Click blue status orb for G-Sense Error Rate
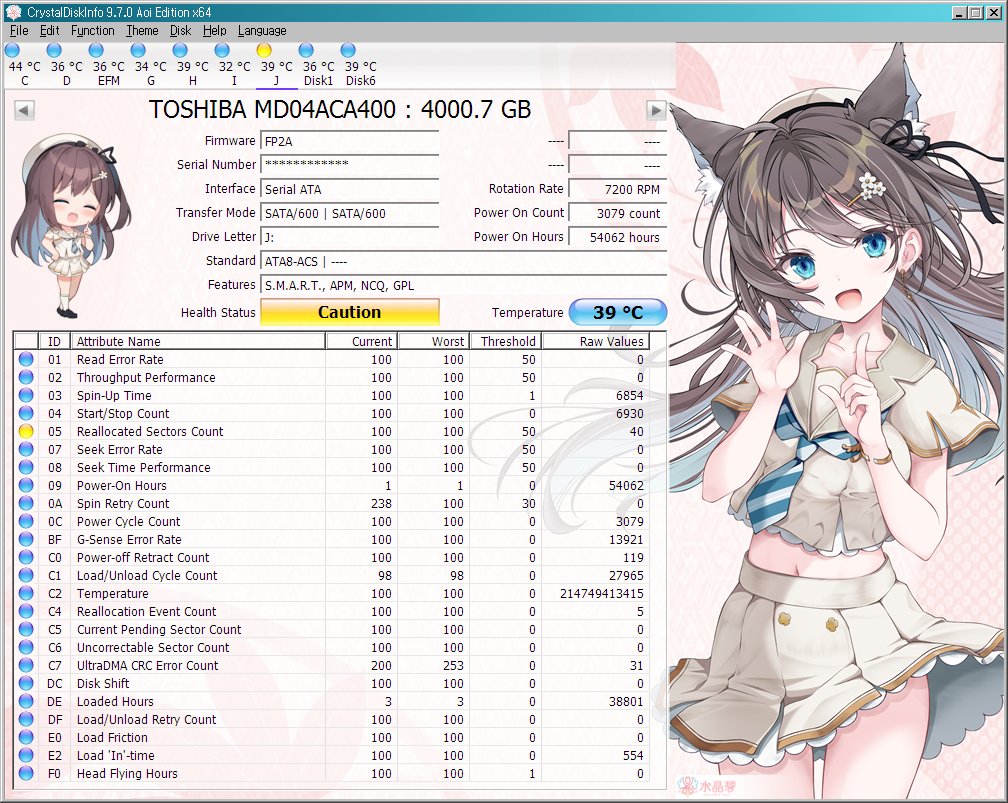 [x=26, y=539]
